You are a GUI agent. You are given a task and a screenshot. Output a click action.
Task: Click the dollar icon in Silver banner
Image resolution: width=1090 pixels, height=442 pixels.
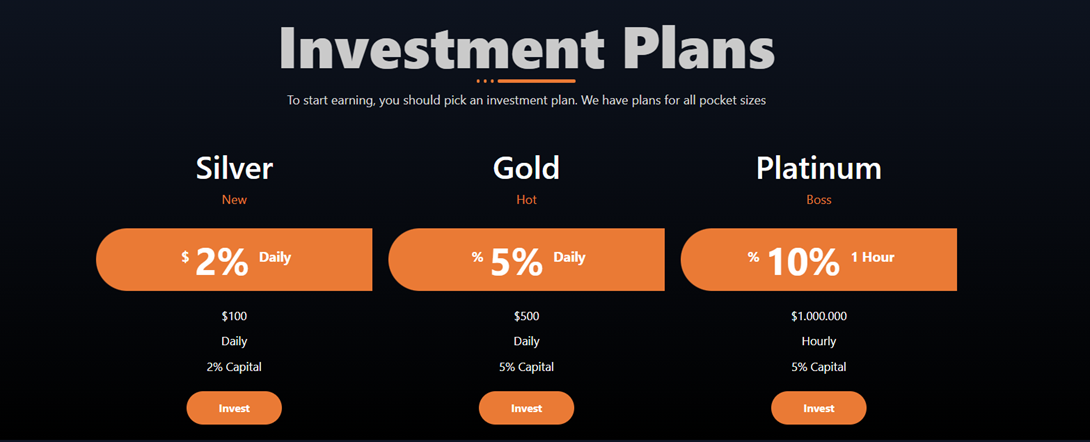[x=185, y=257]
